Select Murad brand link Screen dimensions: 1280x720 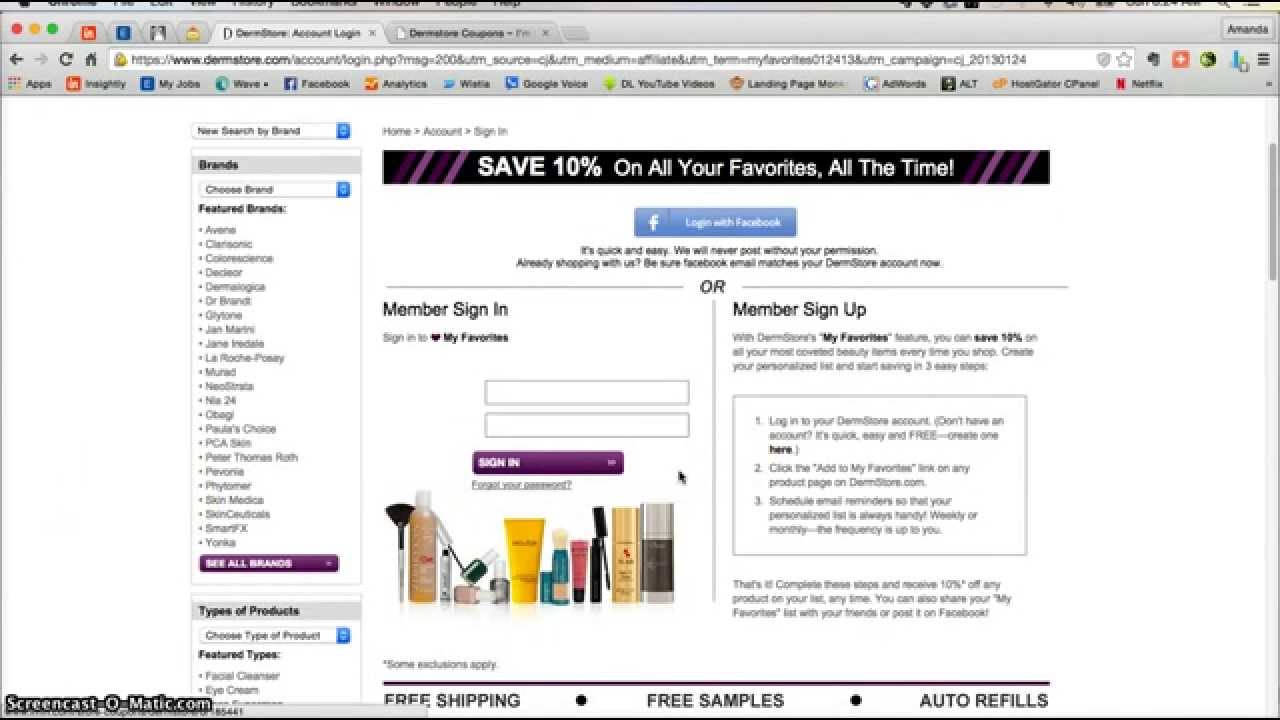coord(220,372)
